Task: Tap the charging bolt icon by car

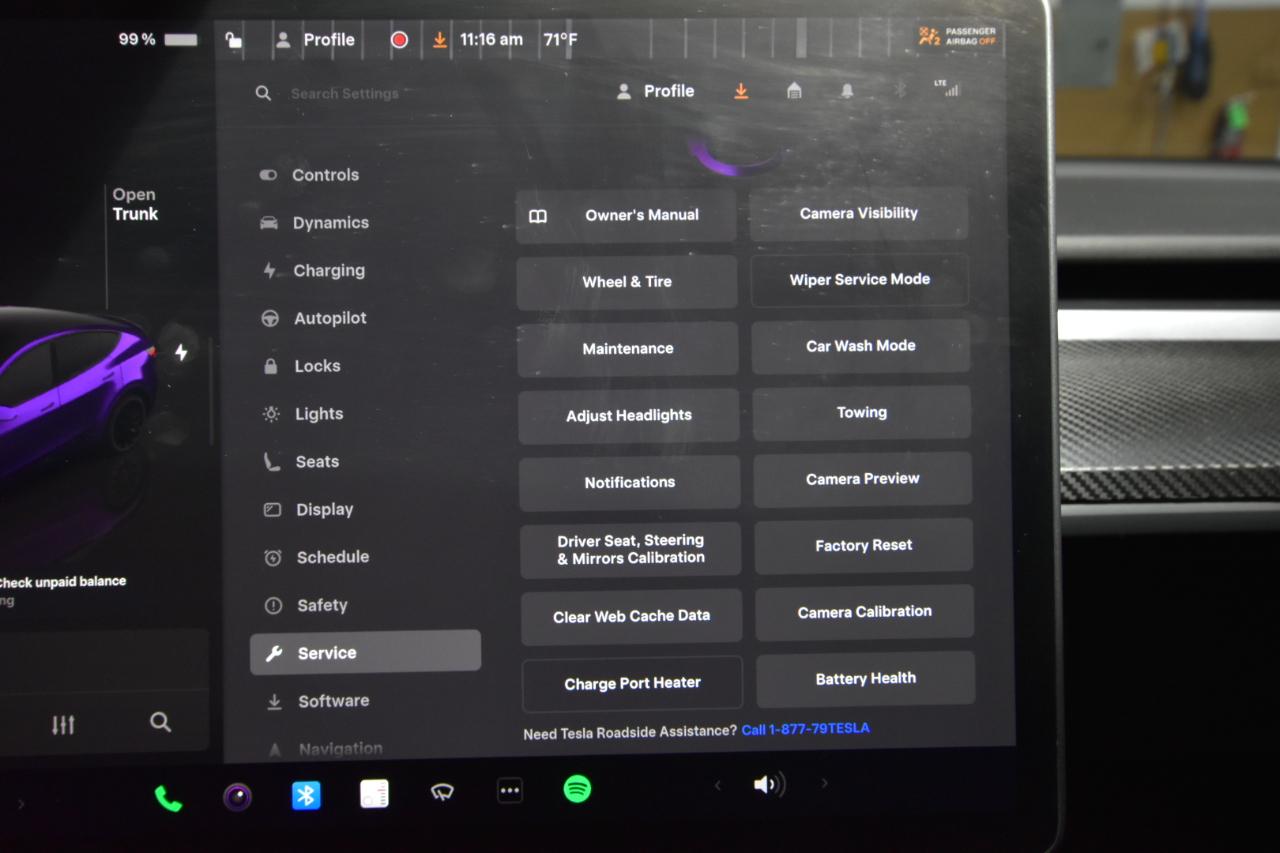Action: pyautogui.click(x=181, y=352)
